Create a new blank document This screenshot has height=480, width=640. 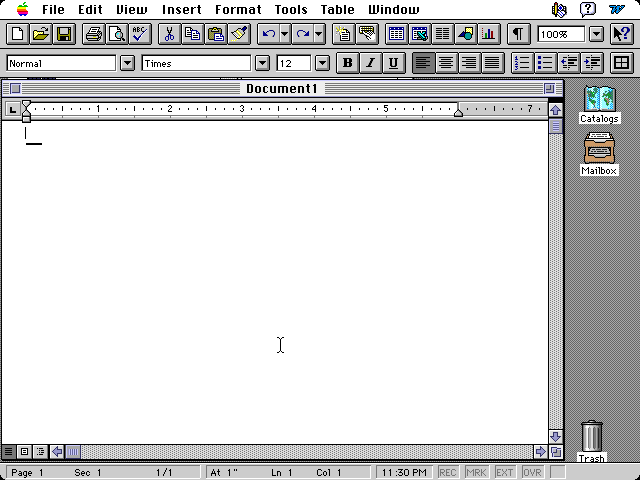(18, 34)
